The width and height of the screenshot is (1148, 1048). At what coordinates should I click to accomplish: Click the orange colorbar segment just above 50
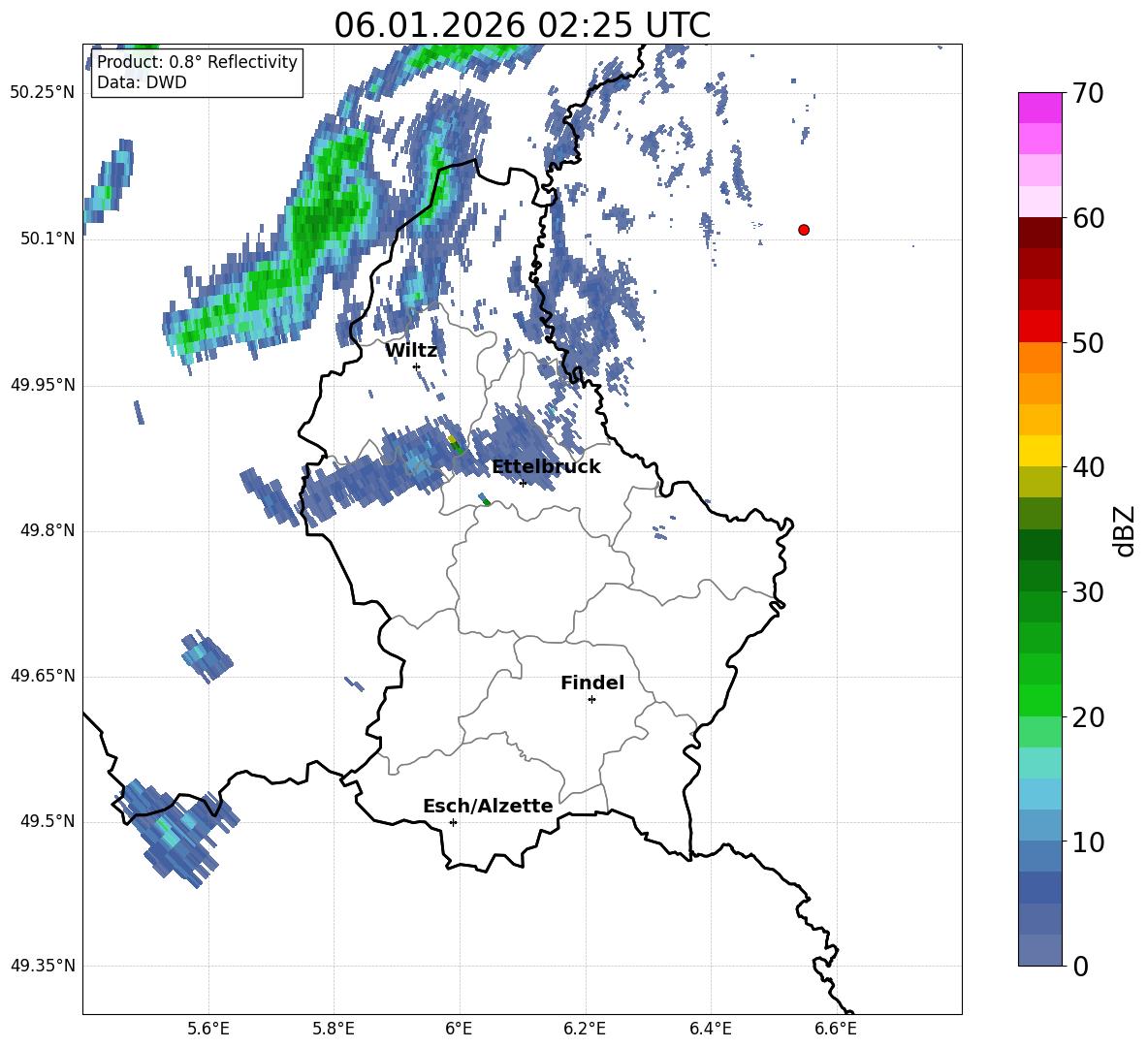tap(1039, 358)
